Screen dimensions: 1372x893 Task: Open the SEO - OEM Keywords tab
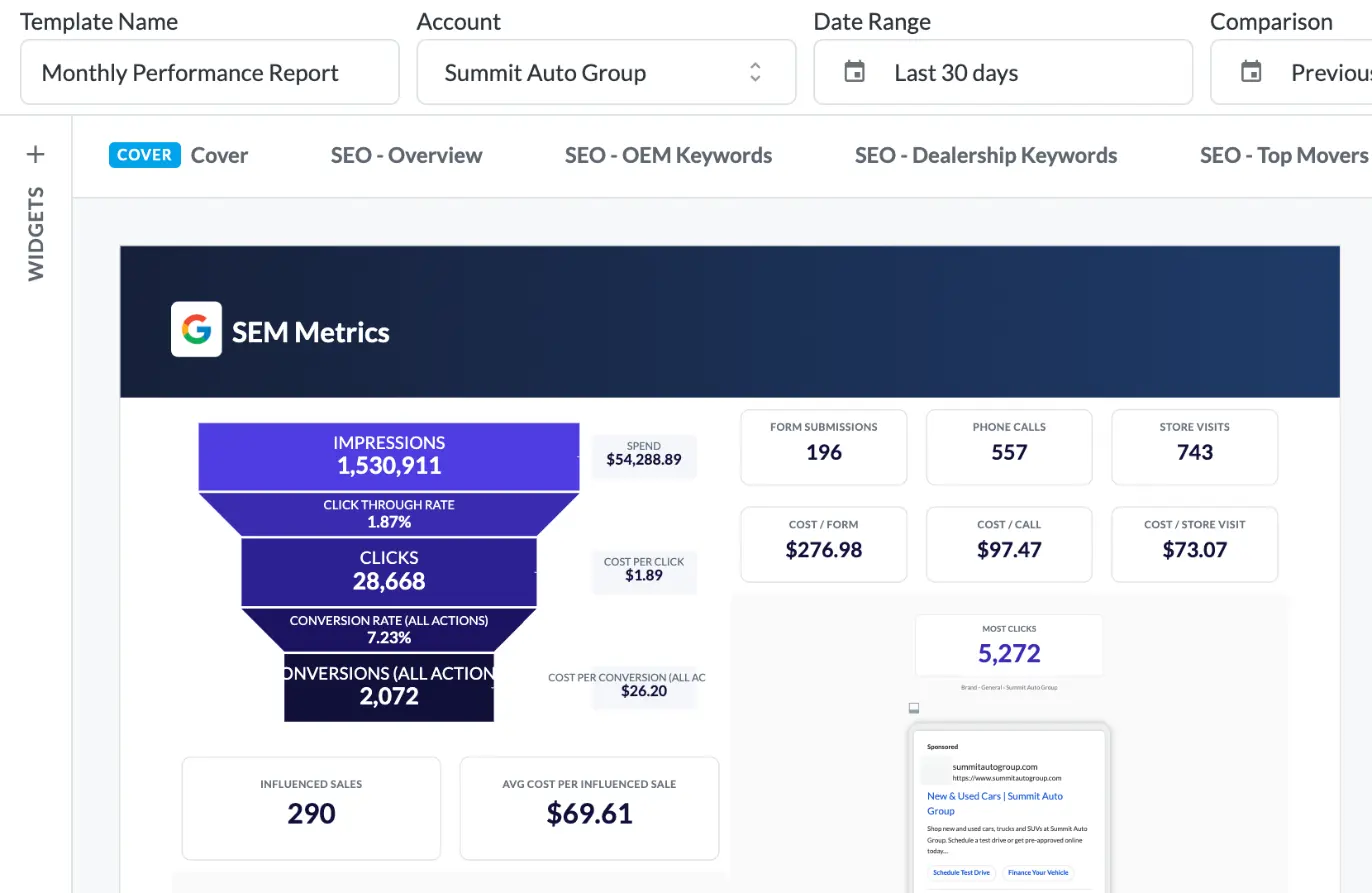[668, 155]
